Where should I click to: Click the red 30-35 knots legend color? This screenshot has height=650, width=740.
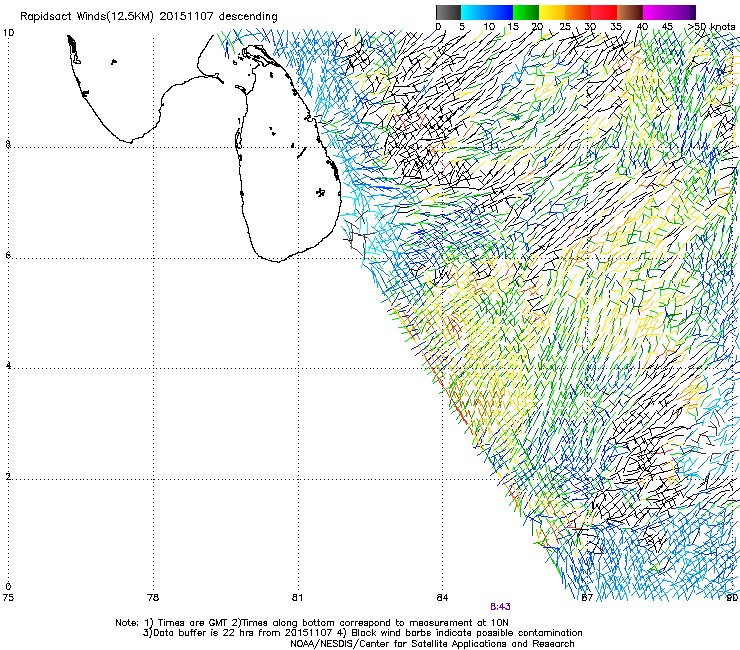(604, 12)
